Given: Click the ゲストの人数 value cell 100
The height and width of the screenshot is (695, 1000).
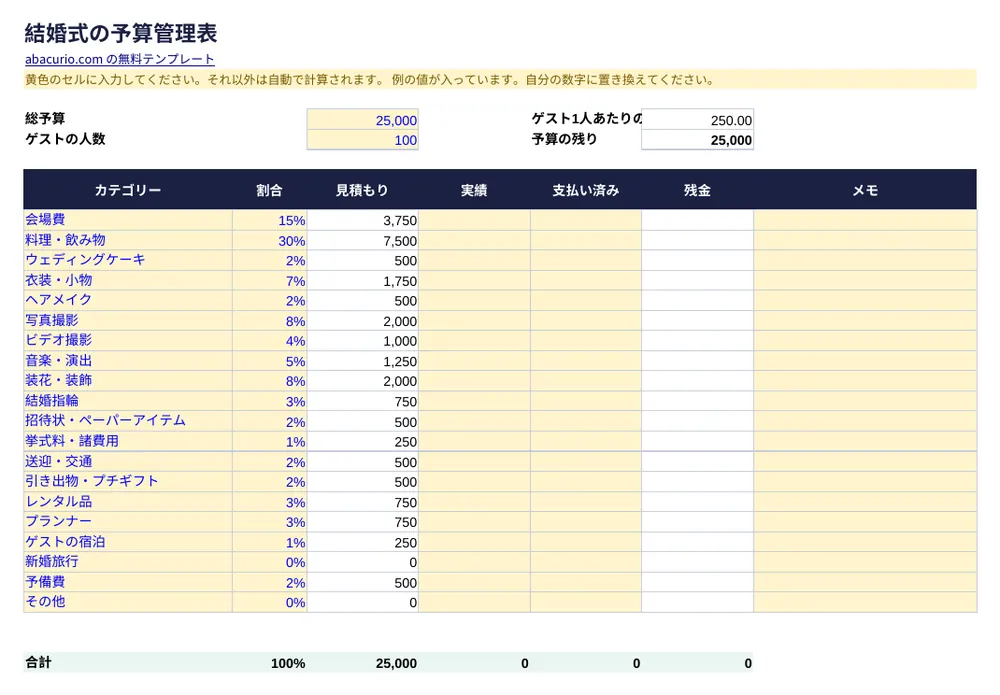Looking at the screenshot, I should (362, 140).
